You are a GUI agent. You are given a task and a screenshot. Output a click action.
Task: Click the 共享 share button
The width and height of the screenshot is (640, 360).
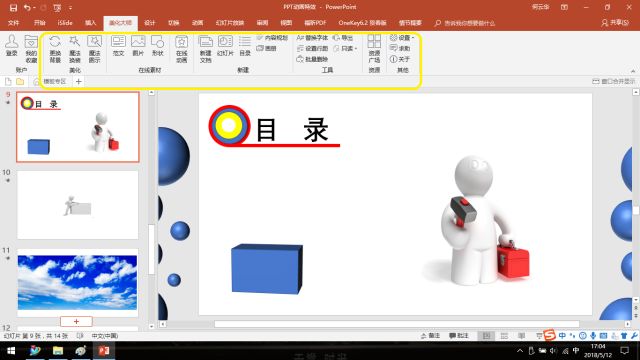click(615, 23)
